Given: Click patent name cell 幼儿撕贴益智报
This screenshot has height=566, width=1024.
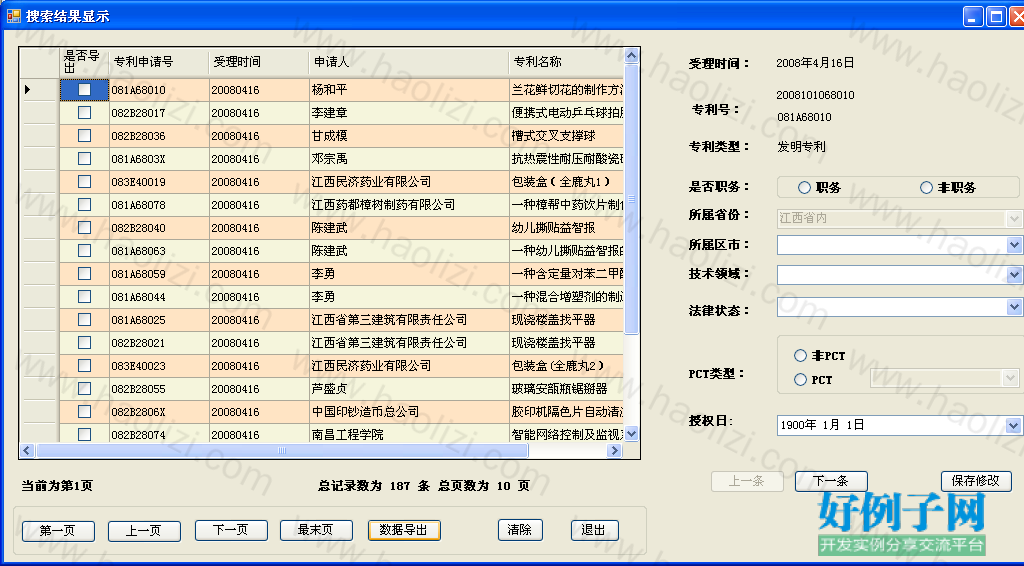Looking at the screenshot, I should coord(566,228).
